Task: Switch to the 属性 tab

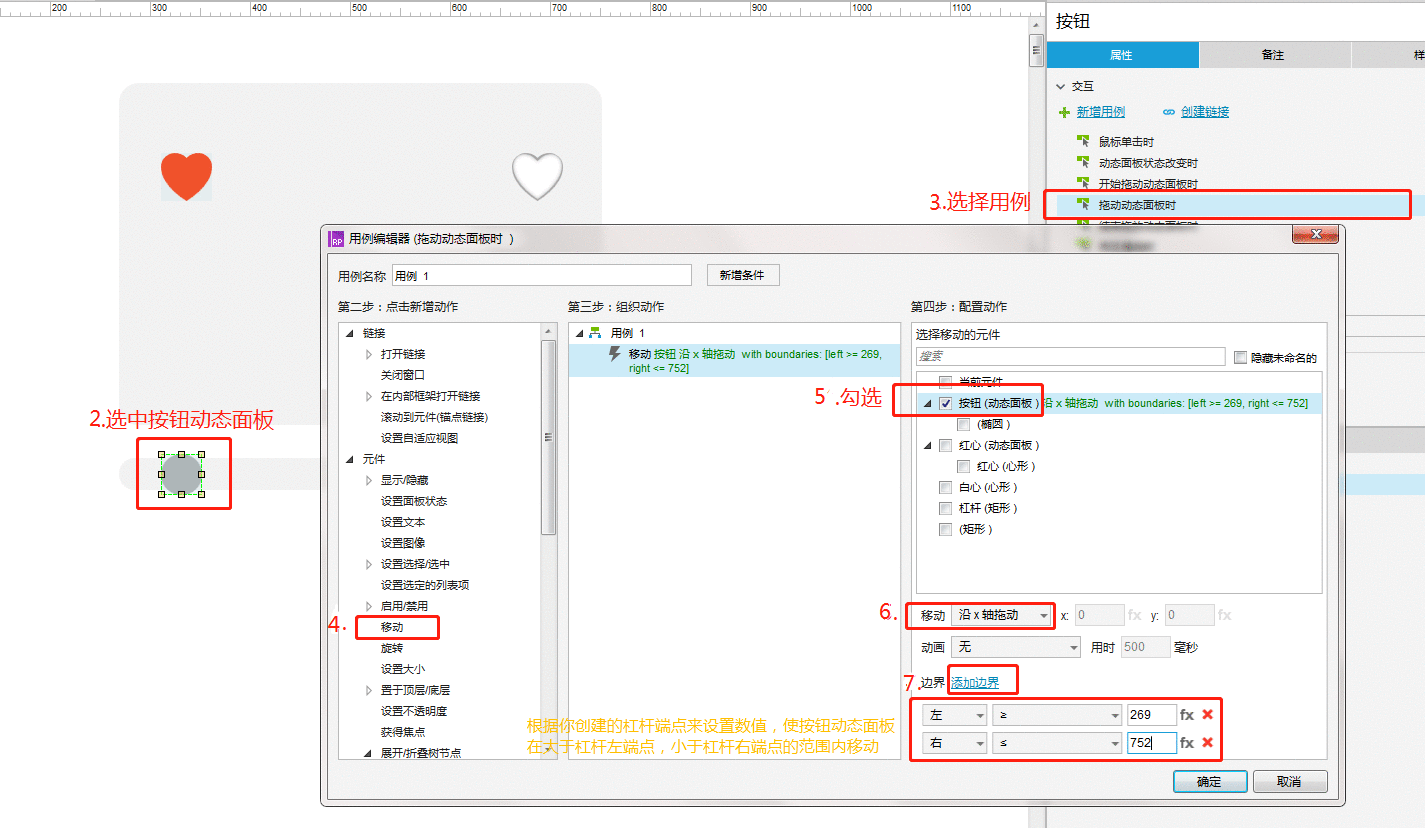Action: [x=1121, y=55]
